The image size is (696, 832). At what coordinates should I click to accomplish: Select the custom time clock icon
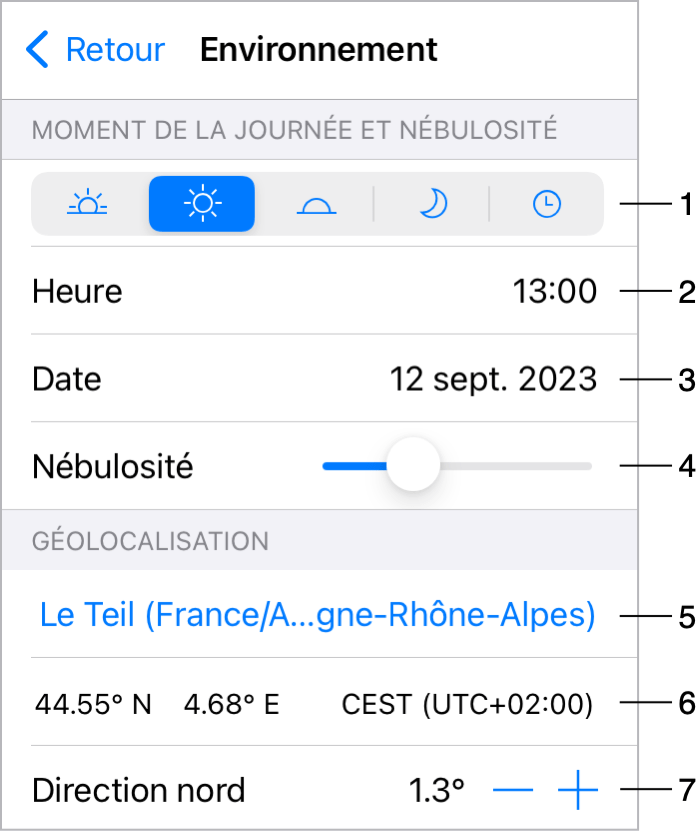pos(547,204)
